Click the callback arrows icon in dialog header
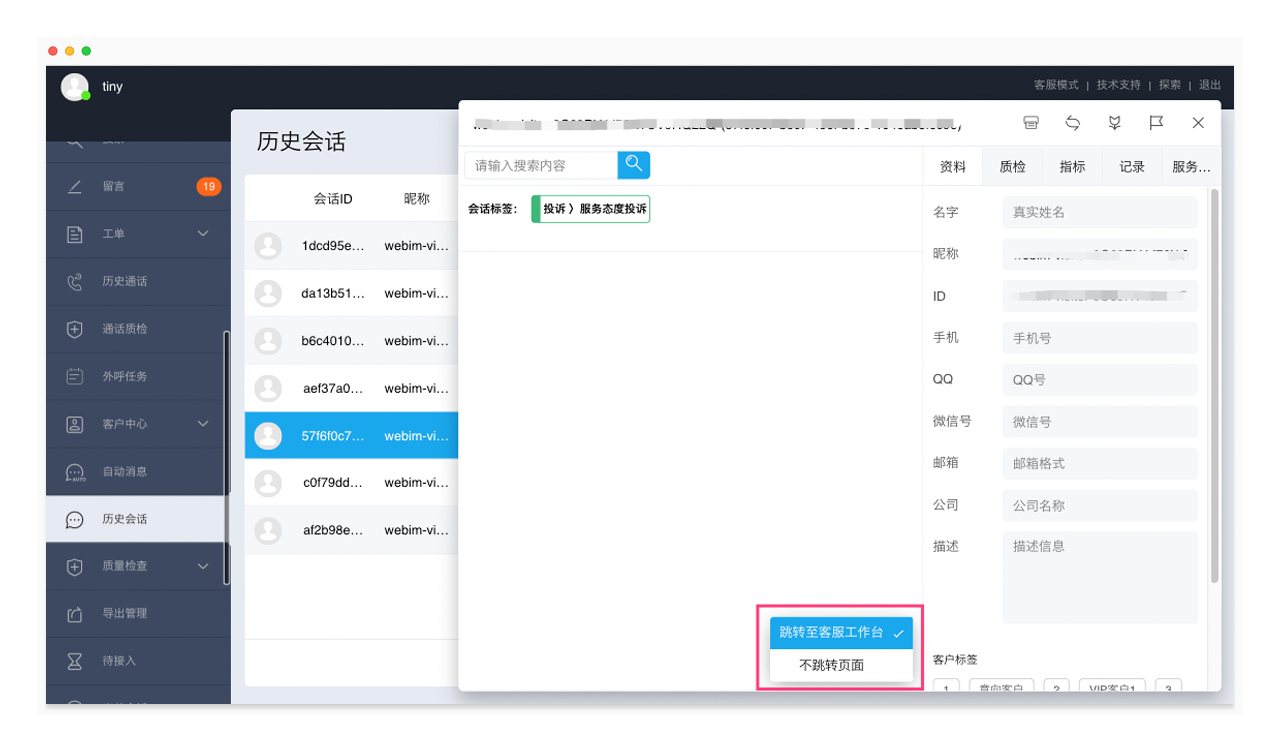This screenshot has height=751, width=1280. point(1072,123)
